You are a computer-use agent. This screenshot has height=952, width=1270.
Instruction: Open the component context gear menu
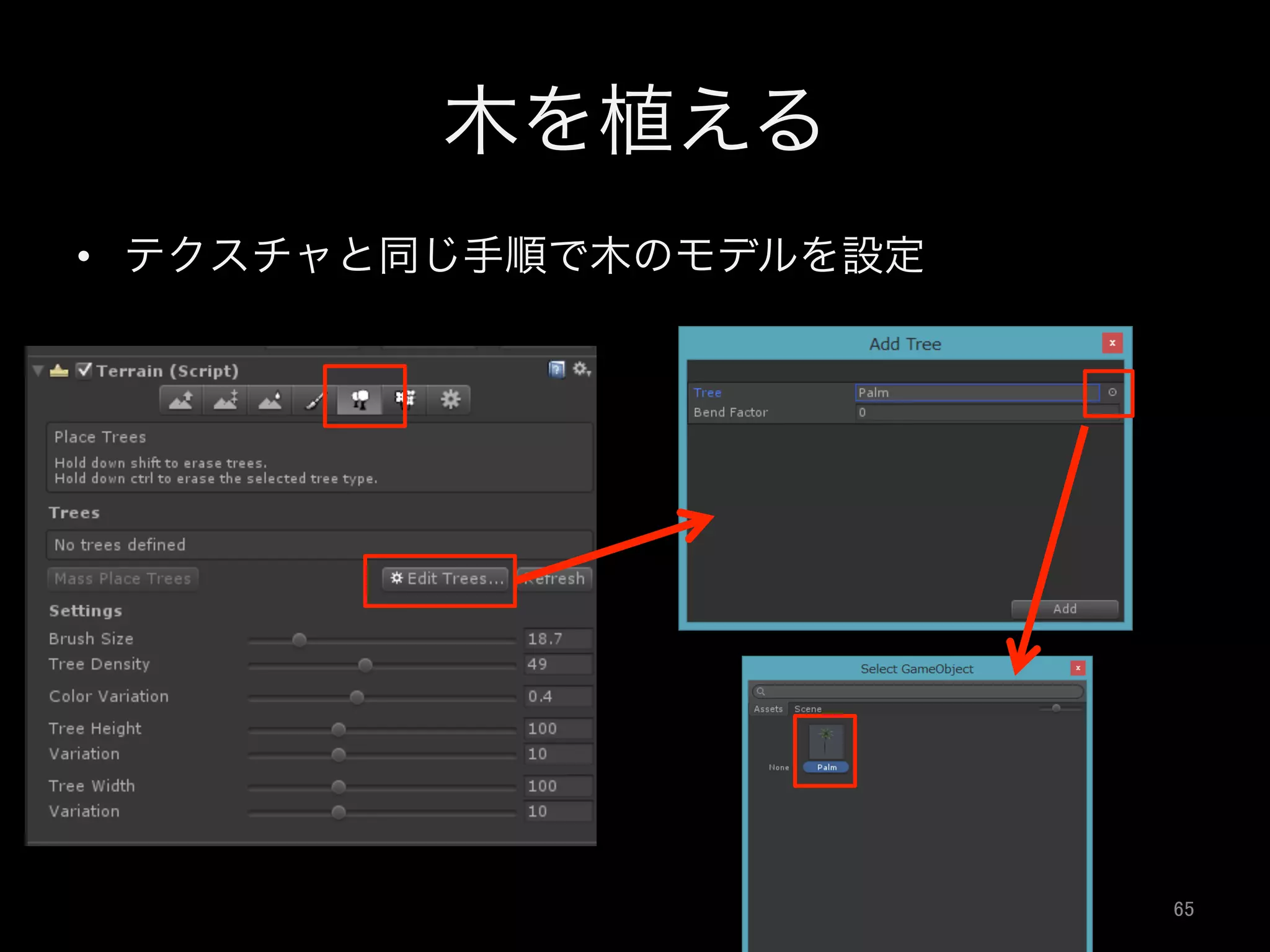coord(581,370)
